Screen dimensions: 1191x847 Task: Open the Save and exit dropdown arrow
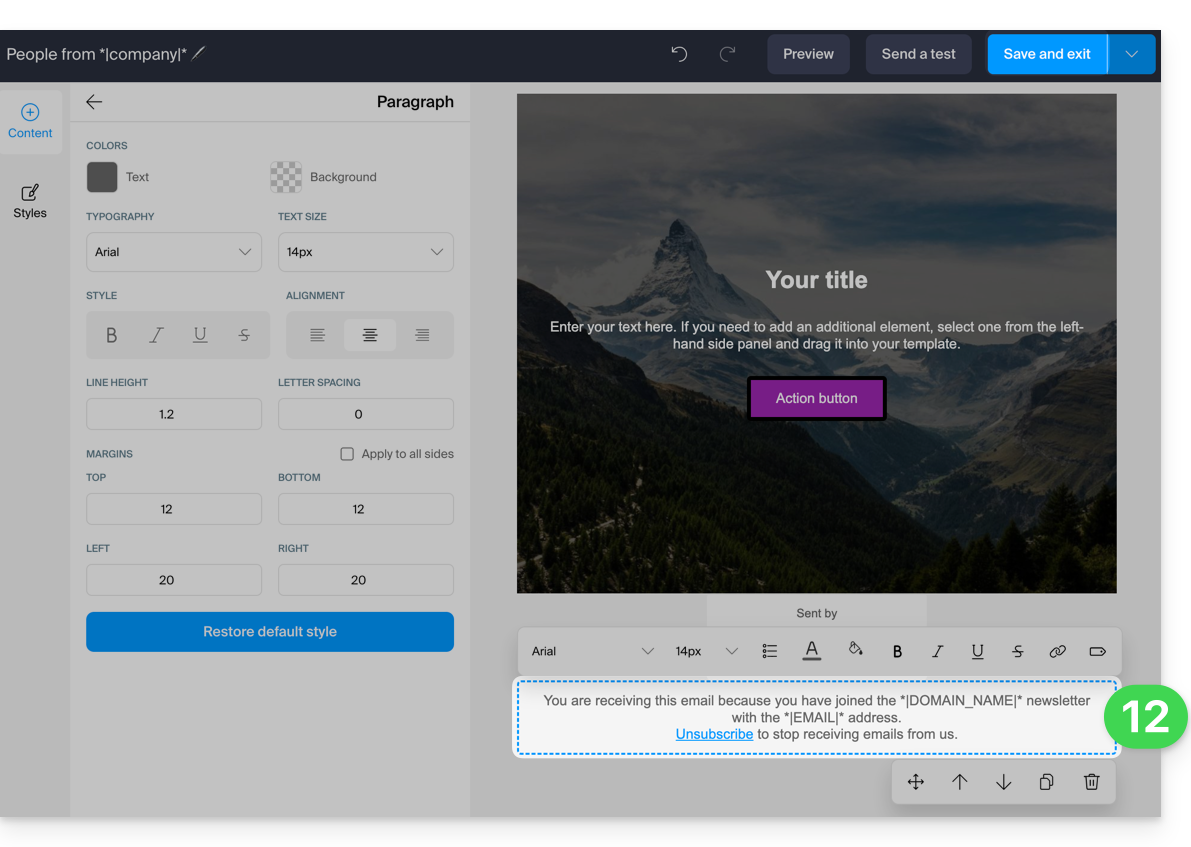coord(1131,54)
